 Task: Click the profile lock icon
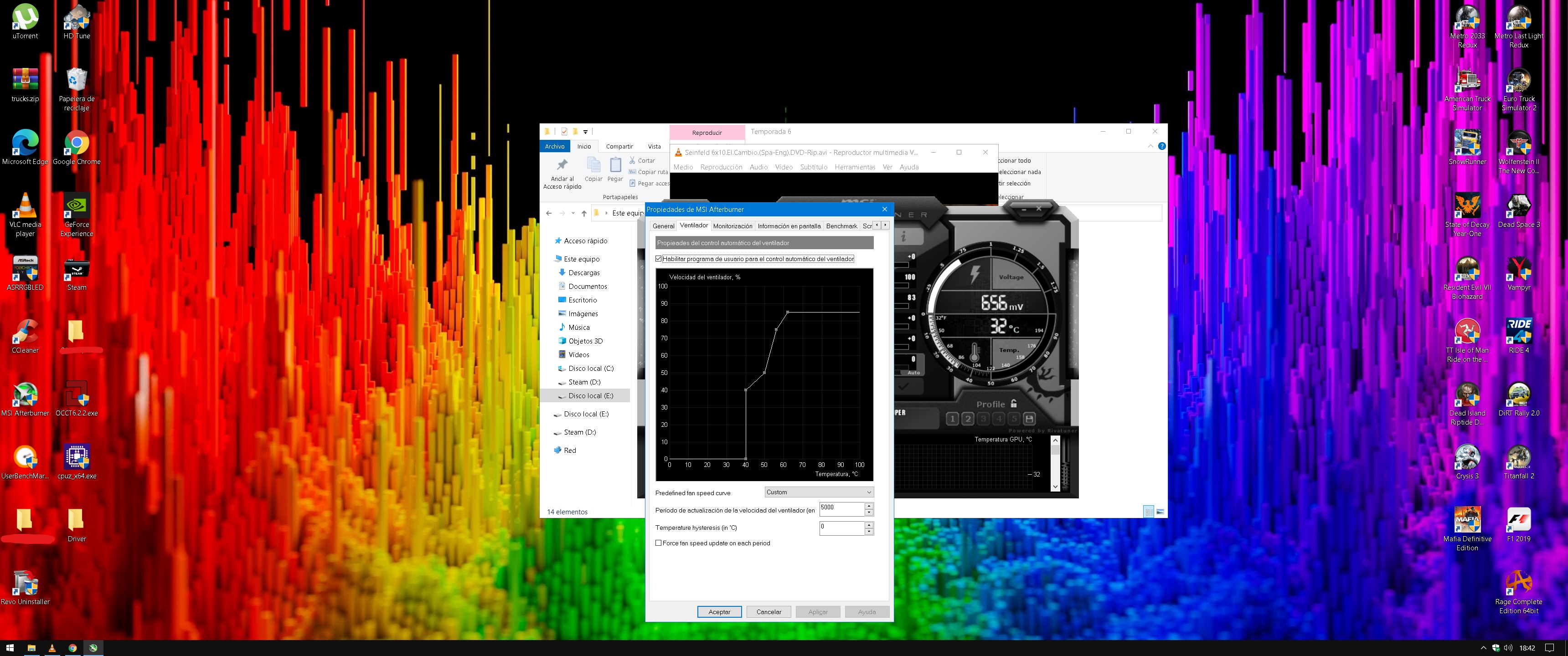tap(1013, 404)
